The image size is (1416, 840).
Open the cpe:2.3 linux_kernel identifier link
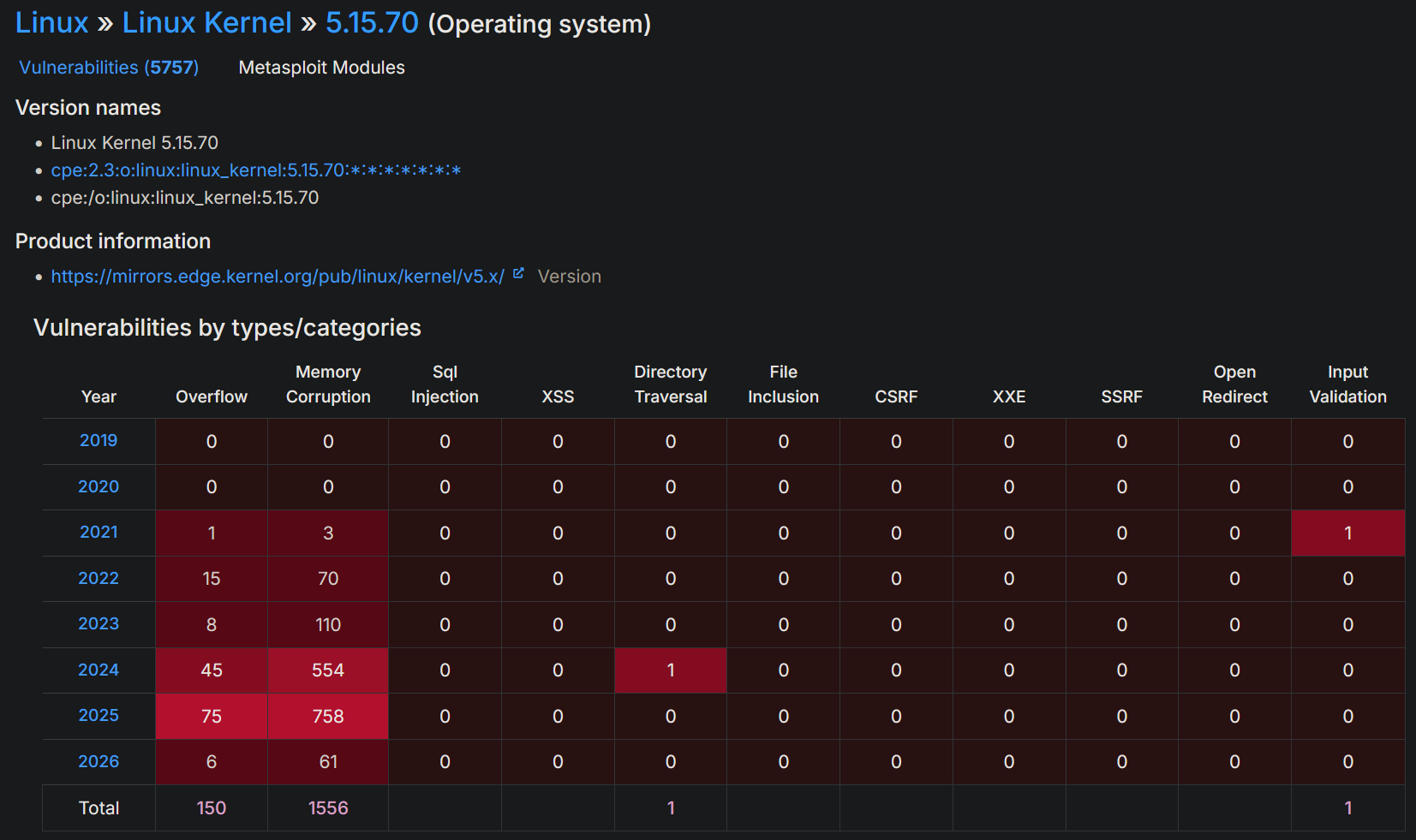255,170
